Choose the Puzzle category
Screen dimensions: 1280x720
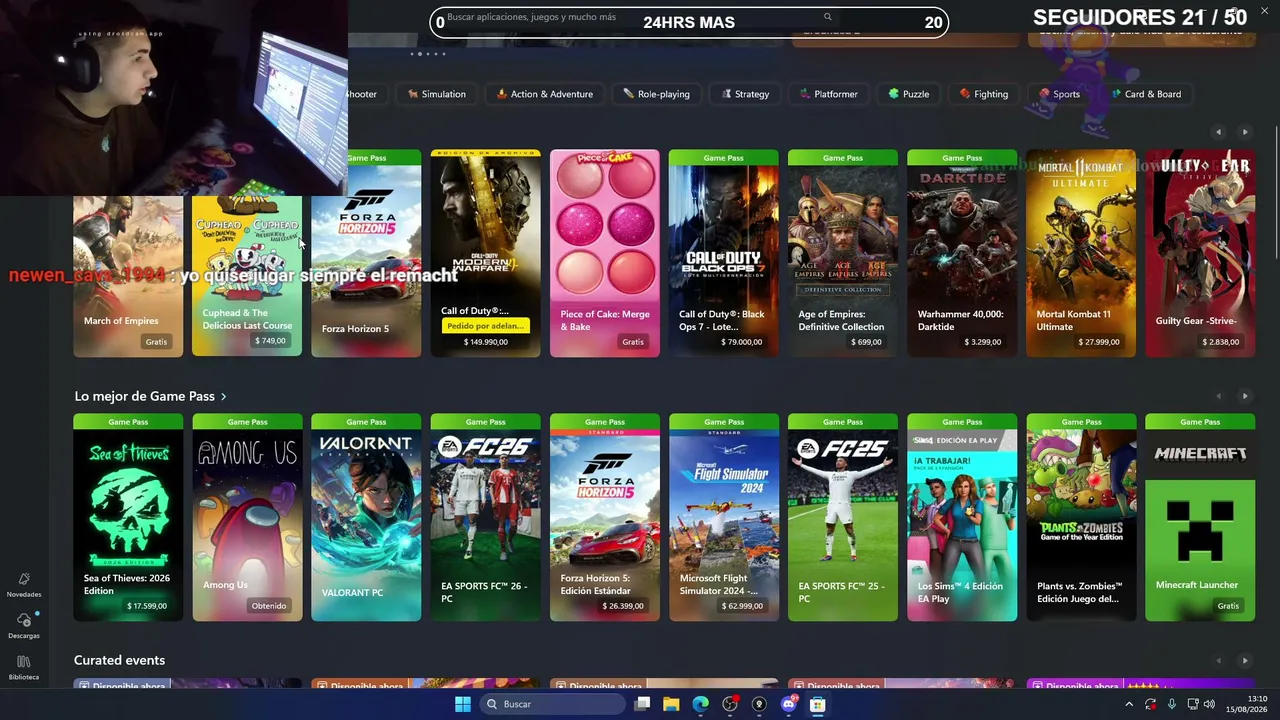click(x=909, y=94)
